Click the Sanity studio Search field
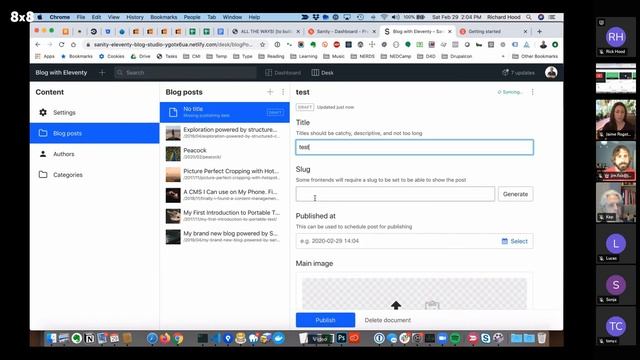Viewport: 640px width, 360px height. (x=185, y=73)
